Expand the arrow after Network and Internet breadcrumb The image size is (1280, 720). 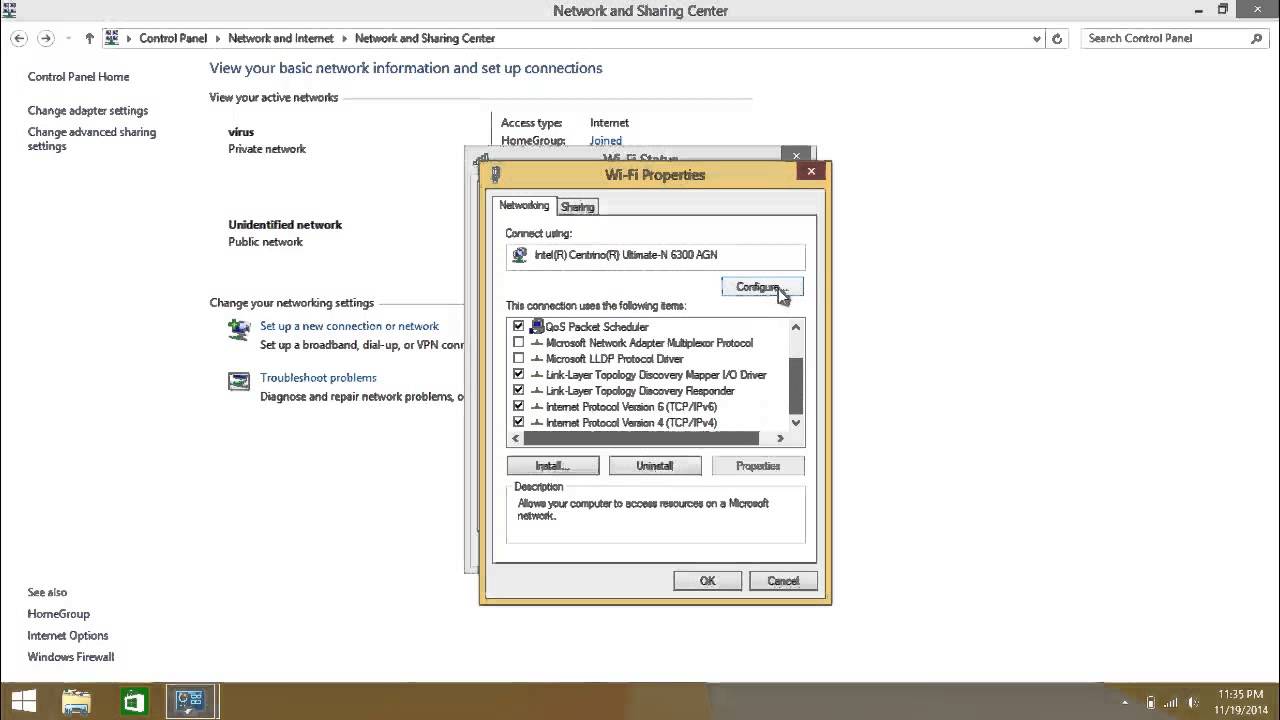345,38
